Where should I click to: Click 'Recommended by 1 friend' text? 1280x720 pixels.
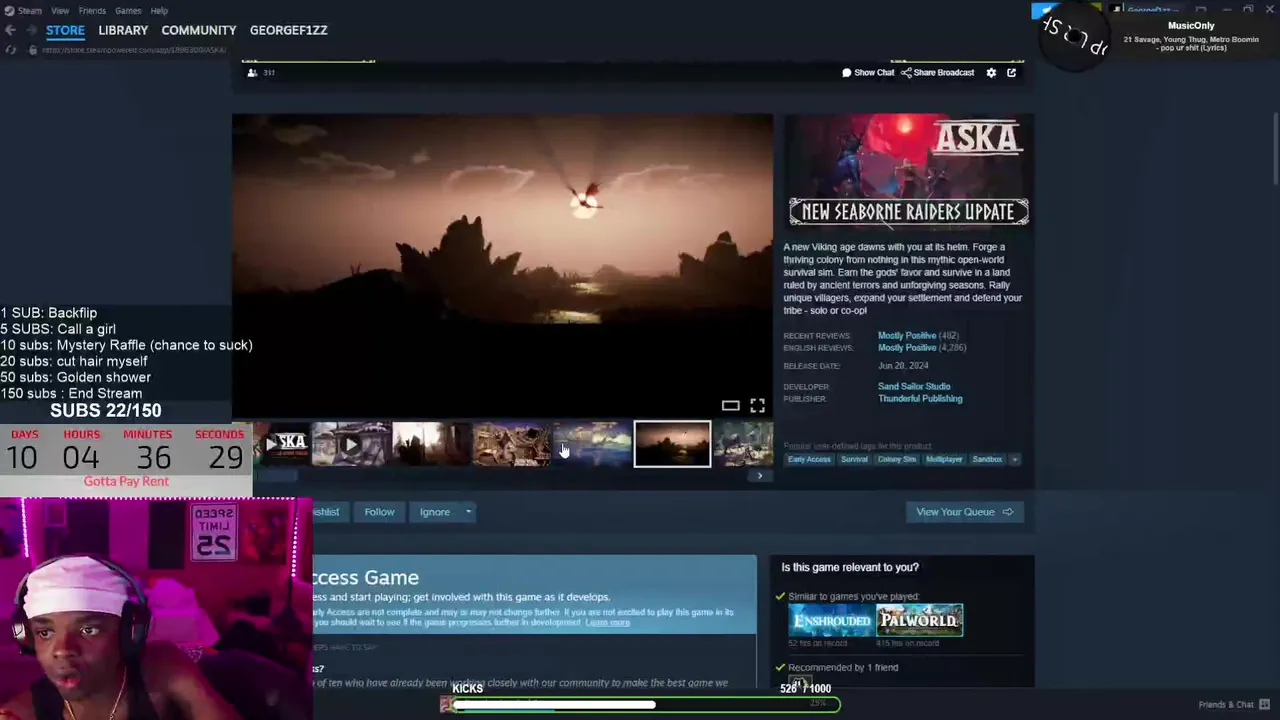[843, 667]
